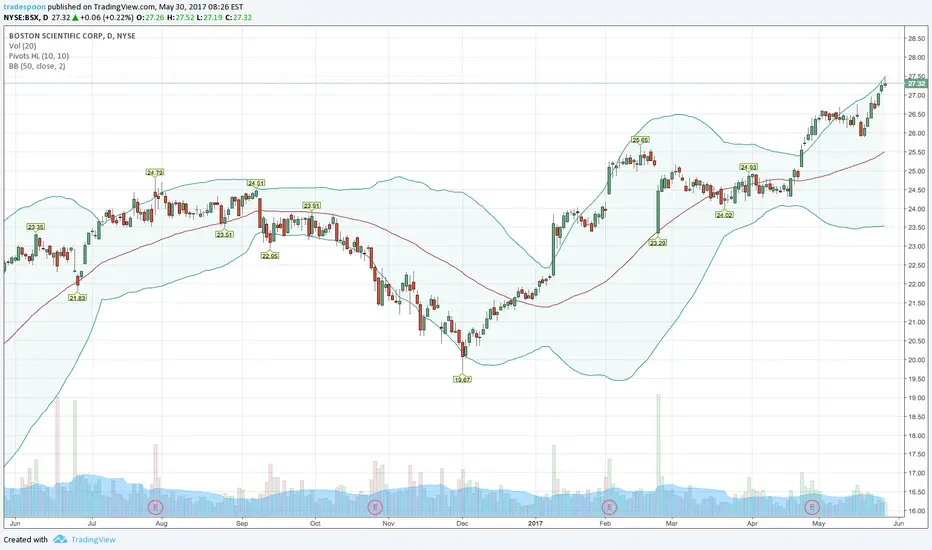Click the pivot low label 21.83
The image size is (932, 550).
tap(78, 297)
